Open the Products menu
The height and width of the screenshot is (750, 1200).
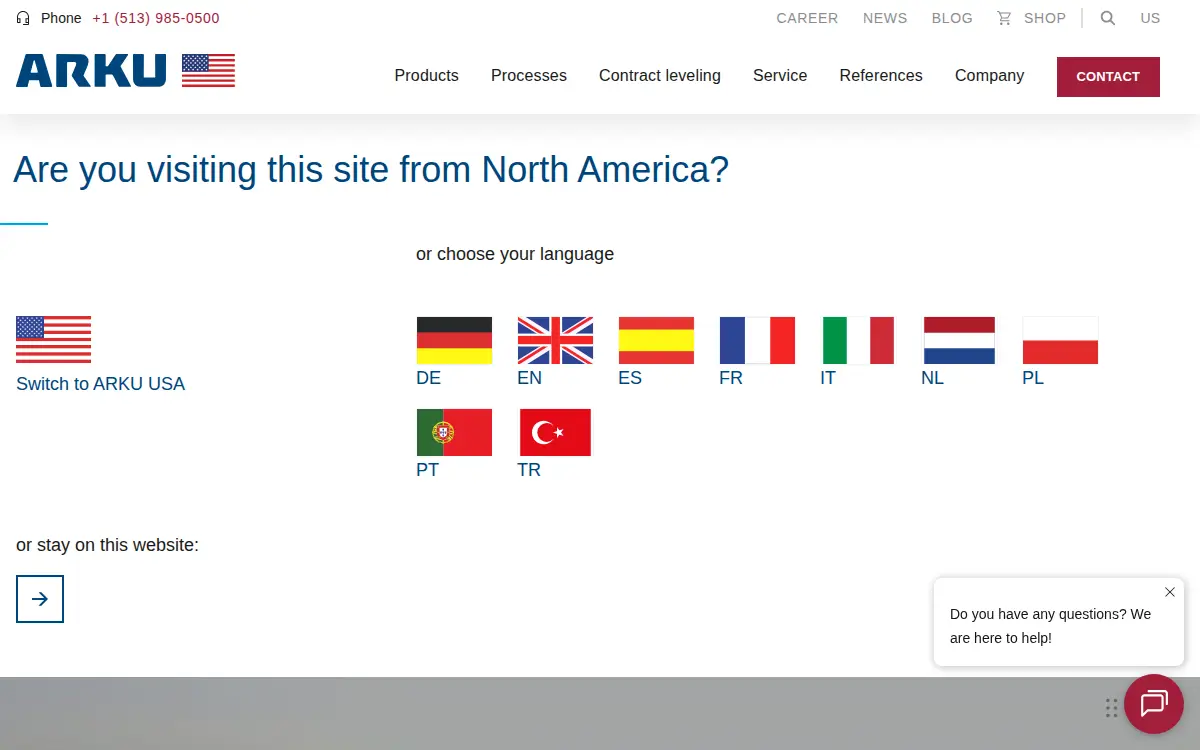point(427,76)
